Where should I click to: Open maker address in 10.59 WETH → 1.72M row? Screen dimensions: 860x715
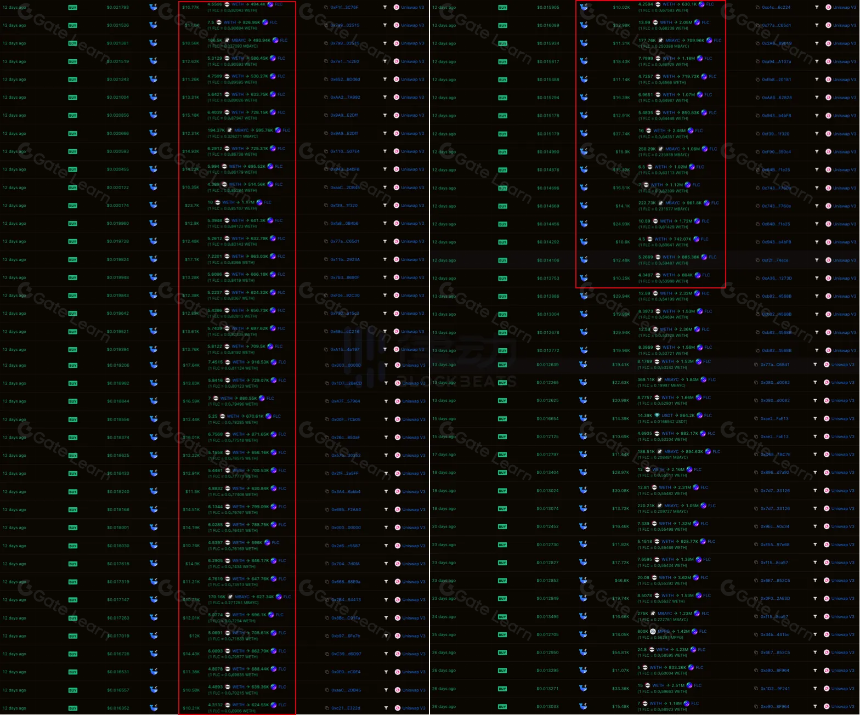(777, 224)
